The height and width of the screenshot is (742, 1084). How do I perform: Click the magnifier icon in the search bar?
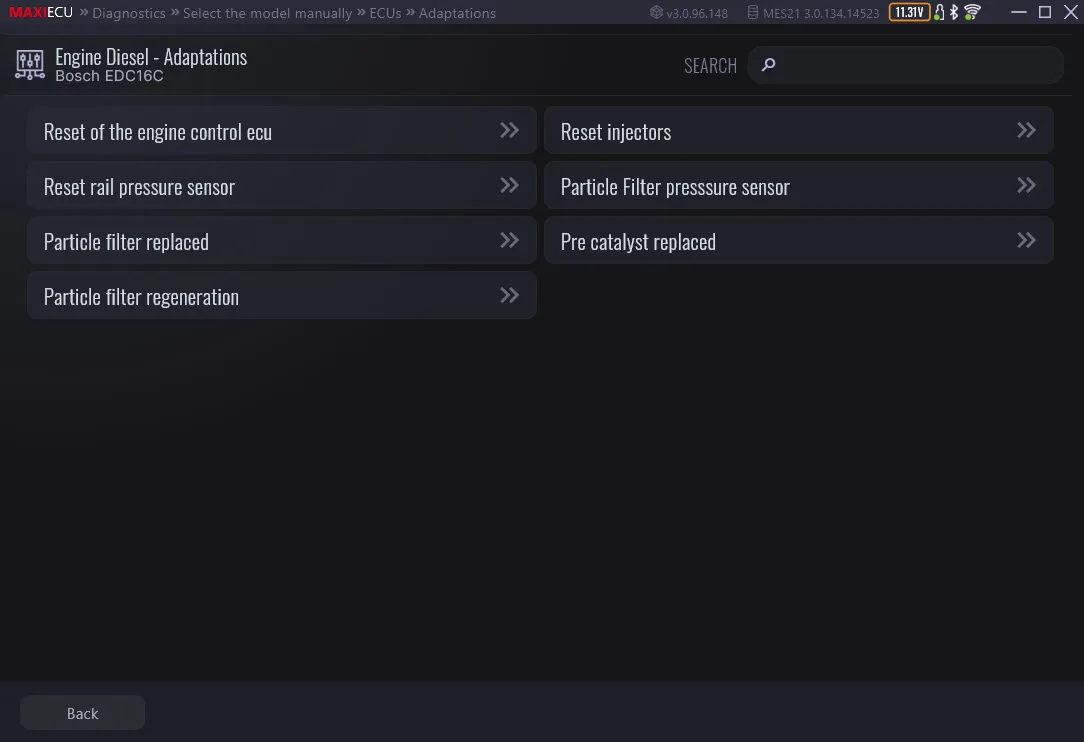(767, 64)
